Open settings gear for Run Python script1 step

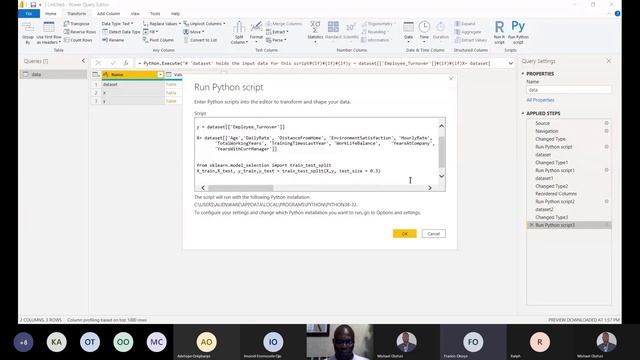click(x=607, y=170)
